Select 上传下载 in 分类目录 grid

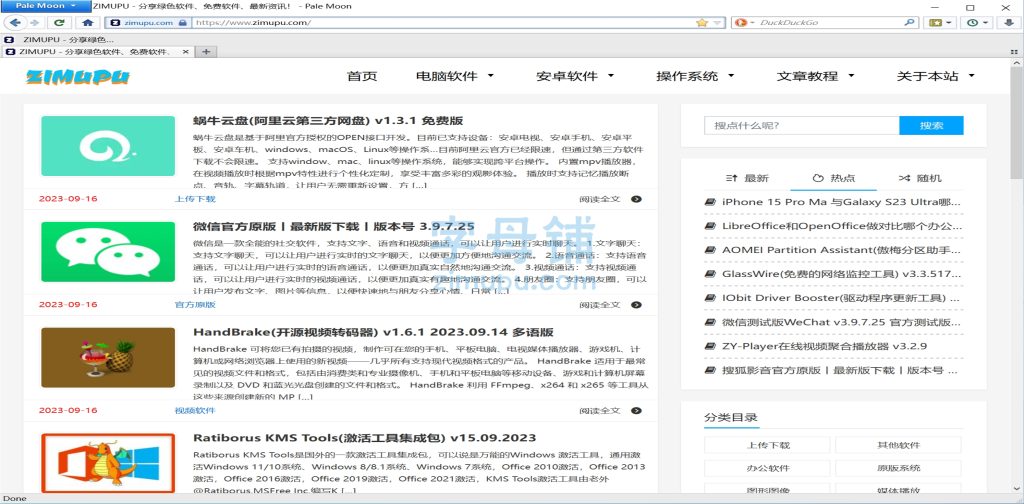pyautogui.click(x=767, y=445)
